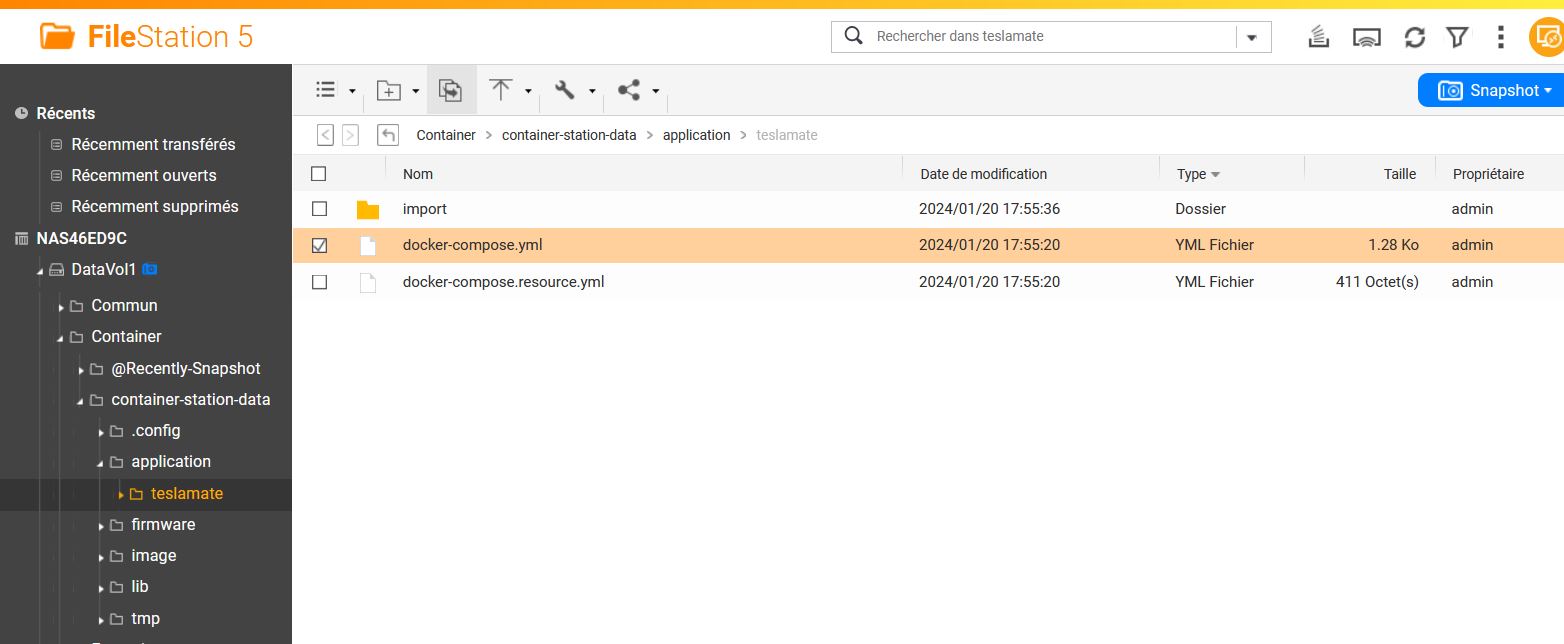Screen dimensions: 1564x644
Task: Click the network media player cast icon
Action: click(x=1366, y=38)
